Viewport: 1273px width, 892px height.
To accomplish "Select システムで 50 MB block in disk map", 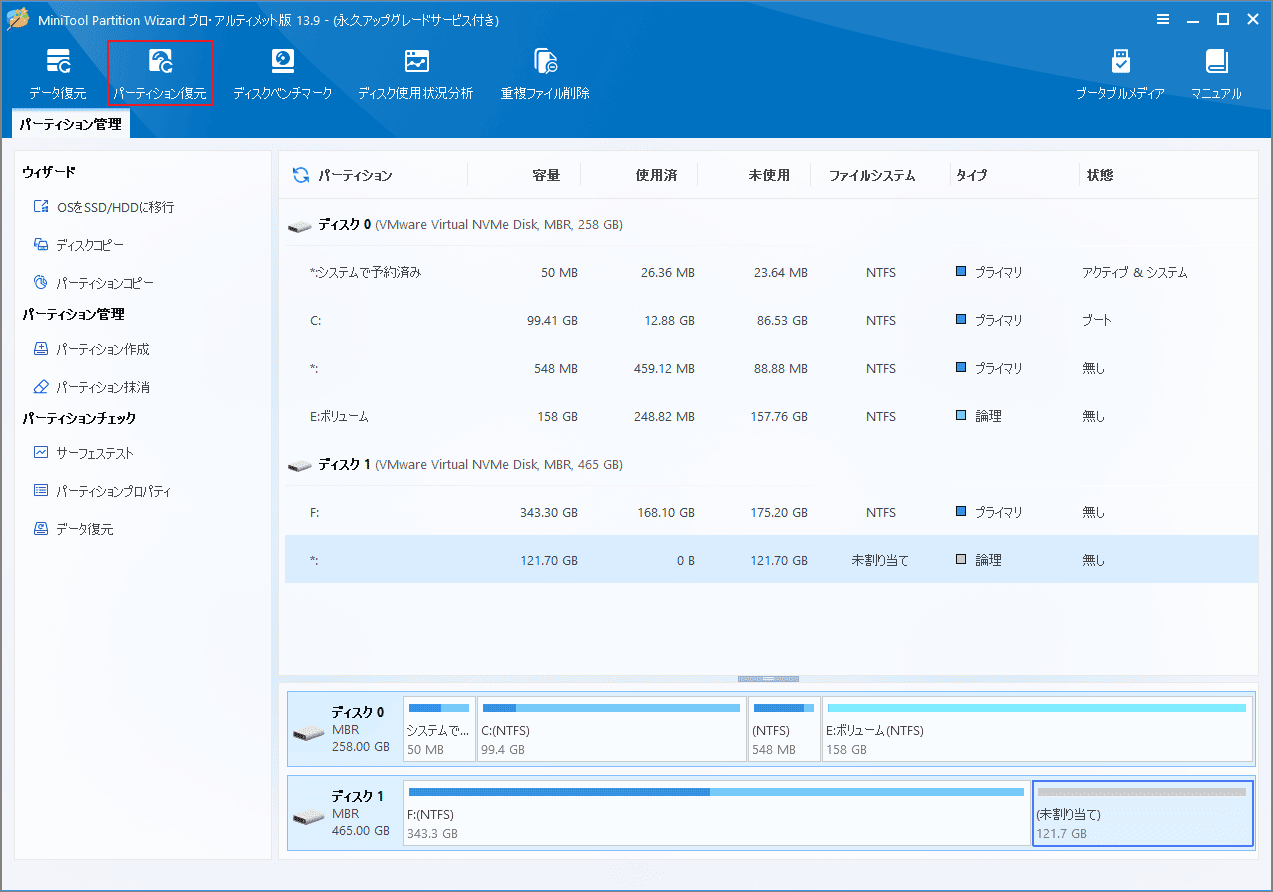I will click(439, 729).
